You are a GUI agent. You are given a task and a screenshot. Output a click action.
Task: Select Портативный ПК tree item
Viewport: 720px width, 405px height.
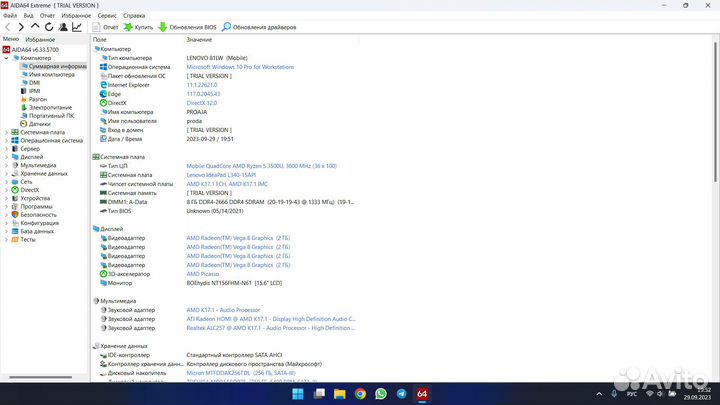(47, 116)
